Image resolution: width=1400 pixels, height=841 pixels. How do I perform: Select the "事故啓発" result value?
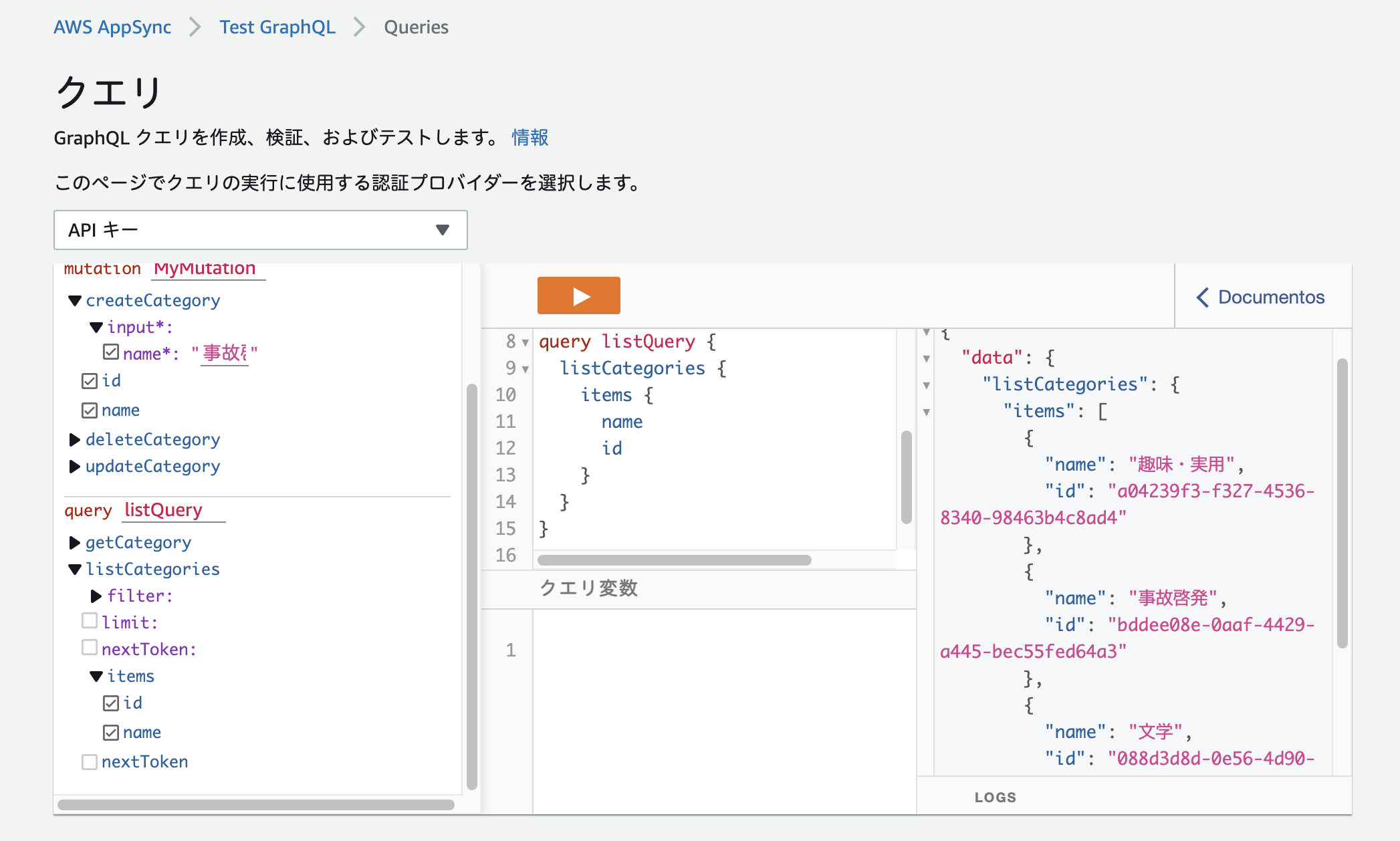(x=1173, y=598)
